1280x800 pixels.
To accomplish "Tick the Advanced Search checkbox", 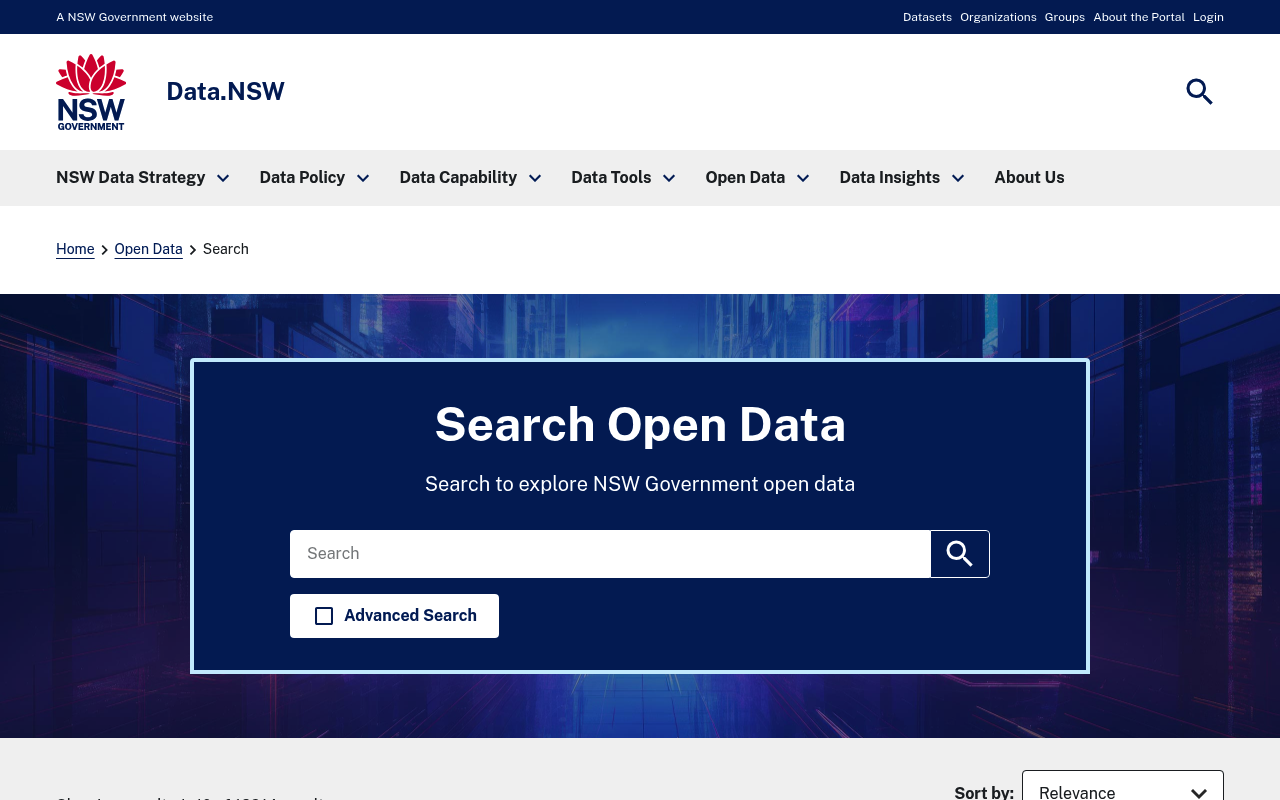I will coord(324,616).
